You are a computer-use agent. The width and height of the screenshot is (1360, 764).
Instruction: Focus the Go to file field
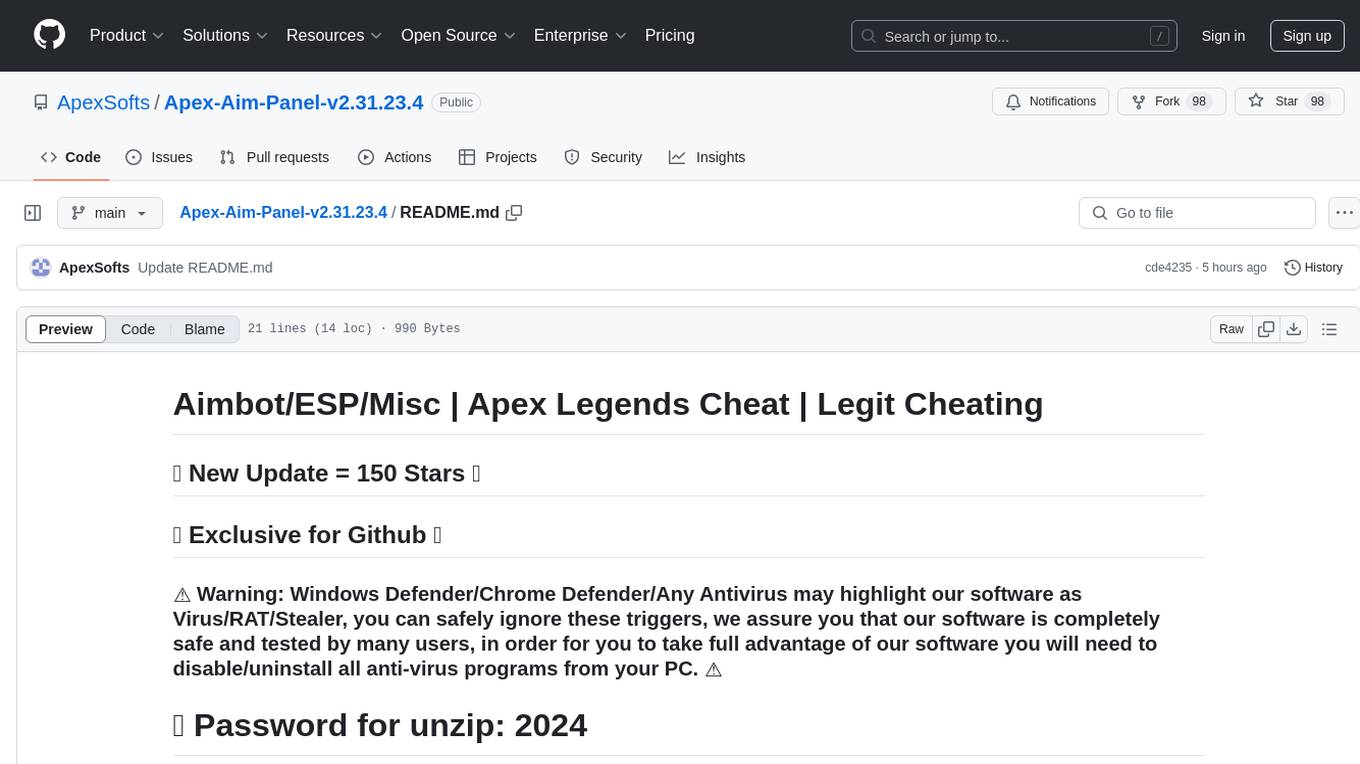pyautogui.click(x=1197, y=213)
